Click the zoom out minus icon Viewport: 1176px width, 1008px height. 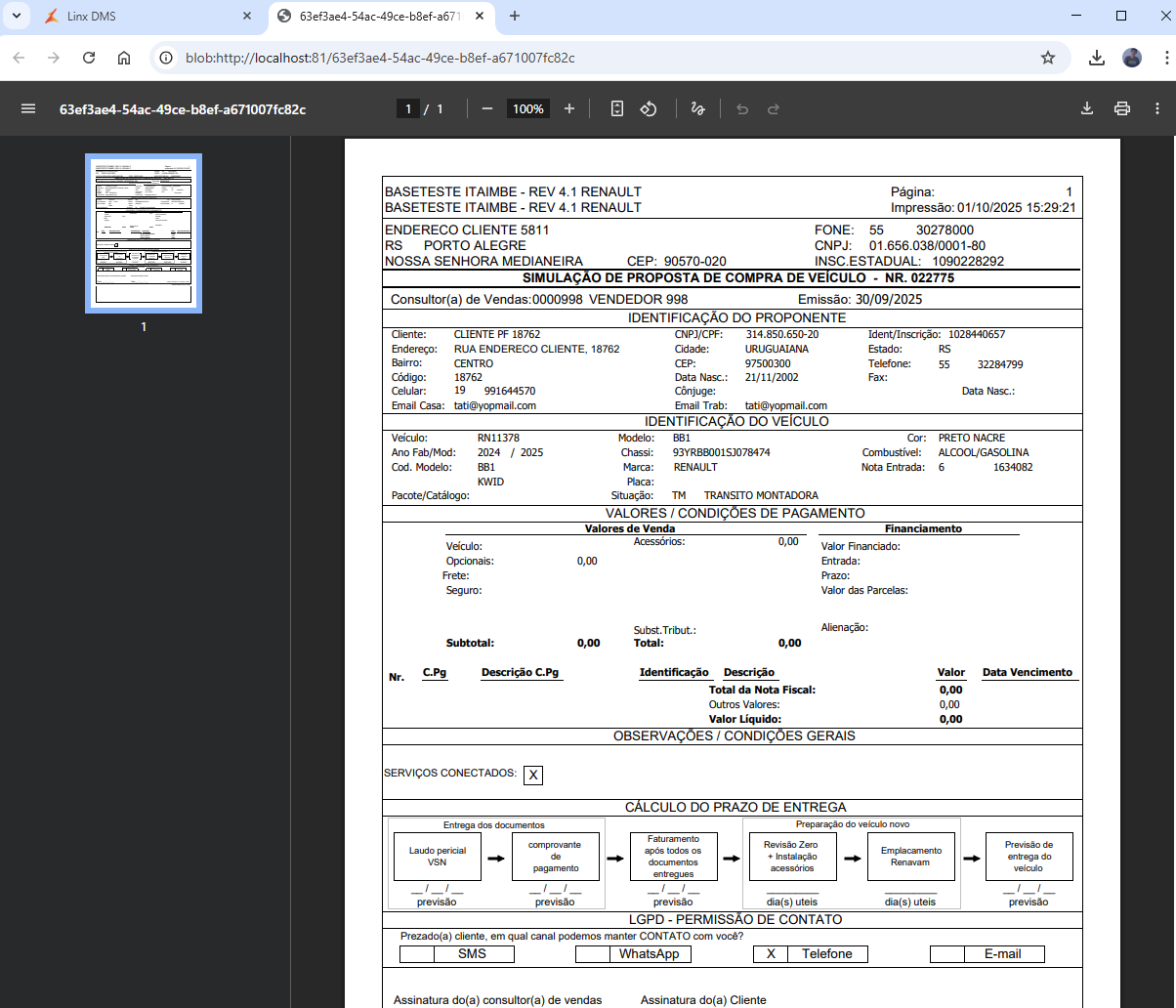coord(487,108)
